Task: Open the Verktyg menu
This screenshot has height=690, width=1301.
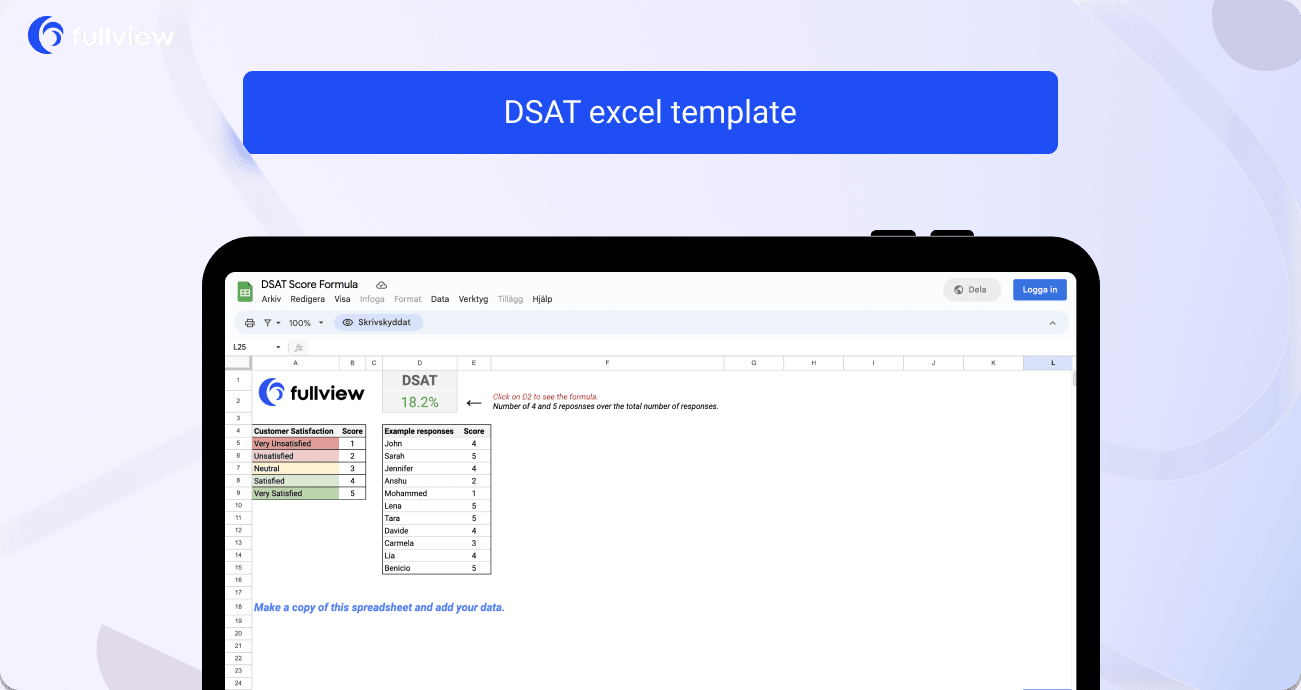Action: click(473, 299)
